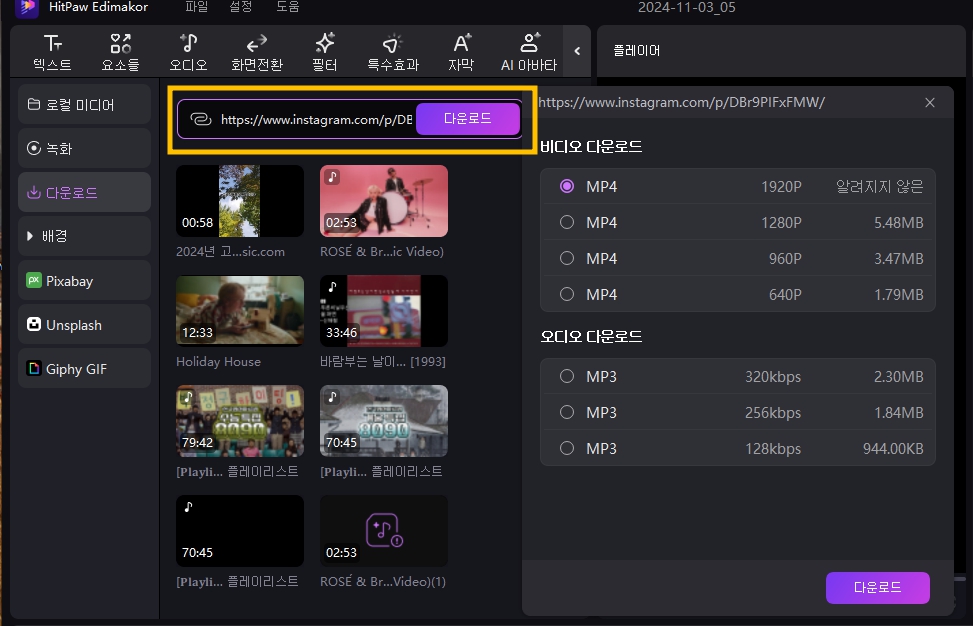Click the Instagram URL input field
This screenshot has height=626, width=973.
point(316,119)
